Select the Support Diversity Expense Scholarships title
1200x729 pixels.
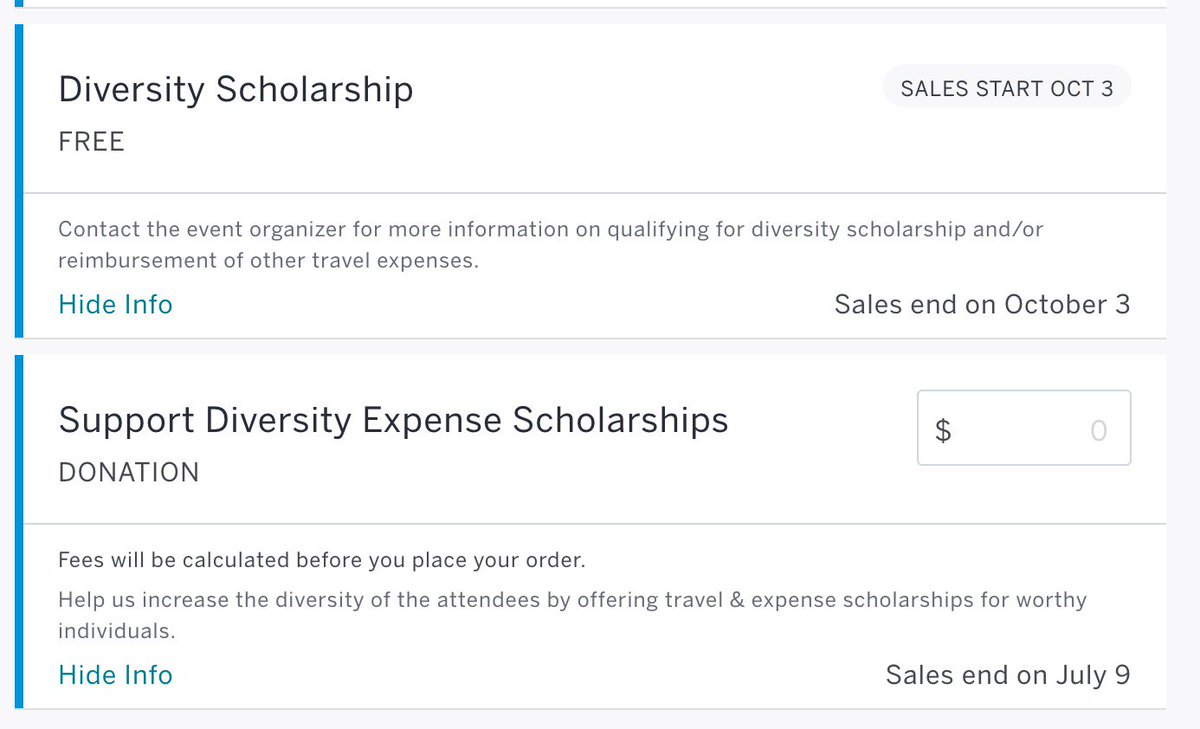[393, 419]
